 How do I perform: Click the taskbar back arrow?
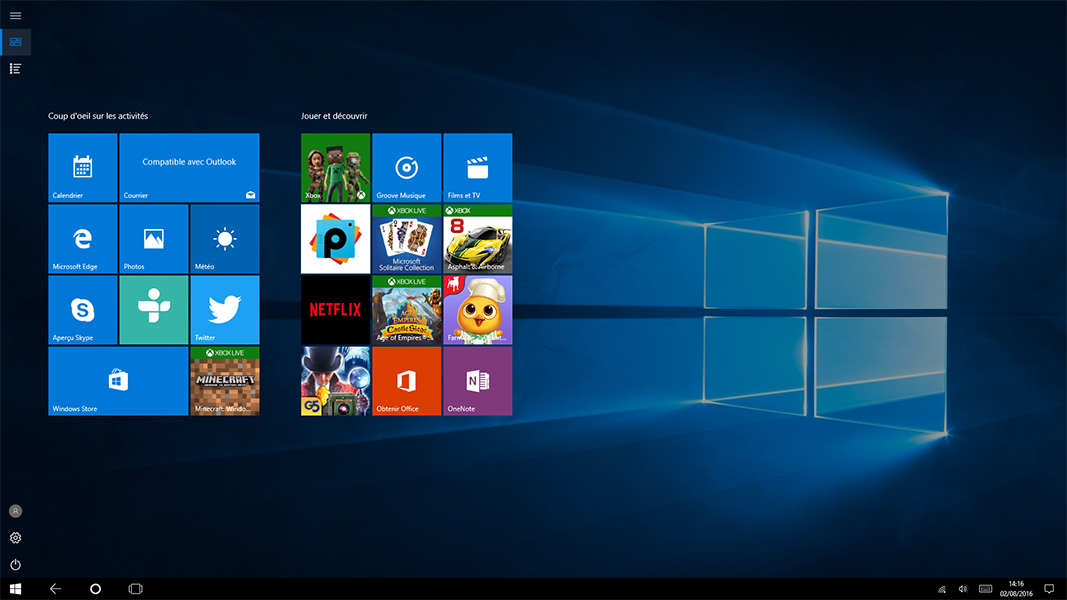pyautogui.click(x=55, y=589)
